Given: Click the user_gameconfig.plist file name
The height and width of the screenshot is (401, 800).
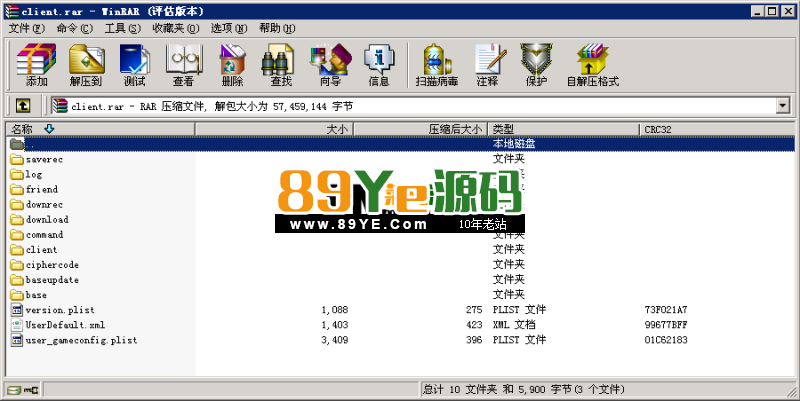Looking at the screenshot, I should coord(82,340).
